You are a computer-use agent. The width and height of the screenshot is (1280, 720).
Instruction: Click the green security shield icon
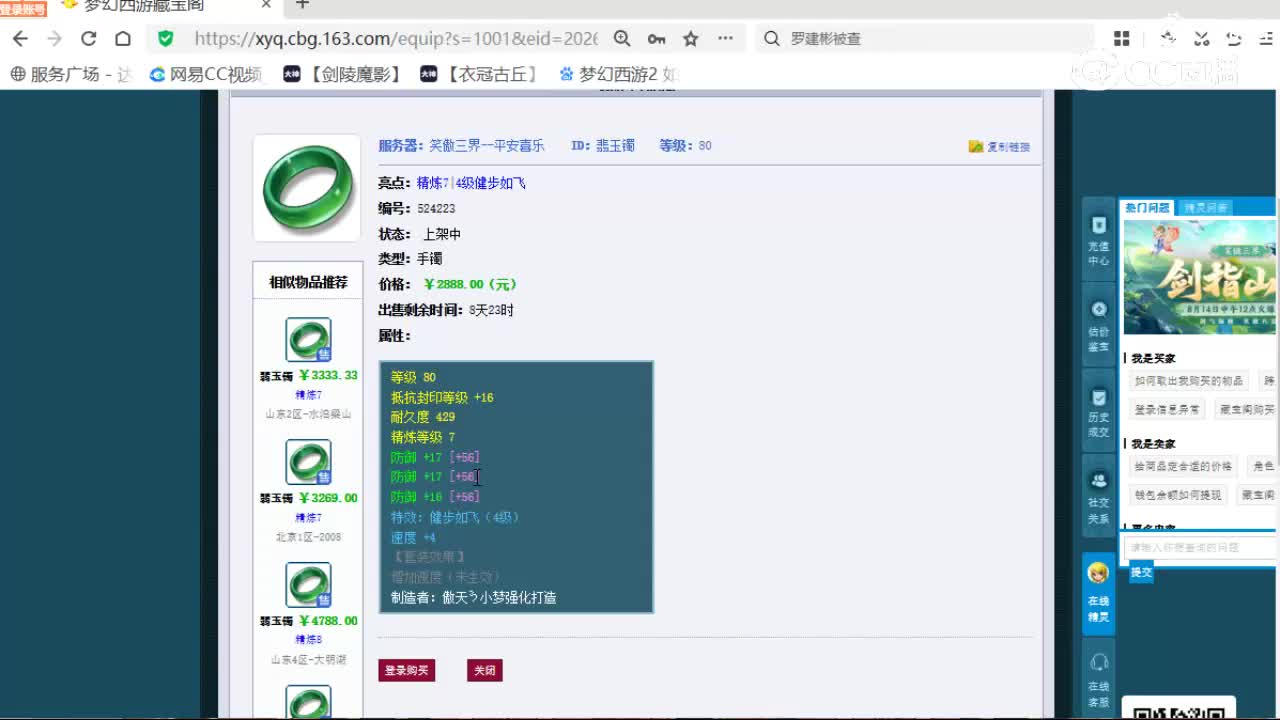coord(166,39)
